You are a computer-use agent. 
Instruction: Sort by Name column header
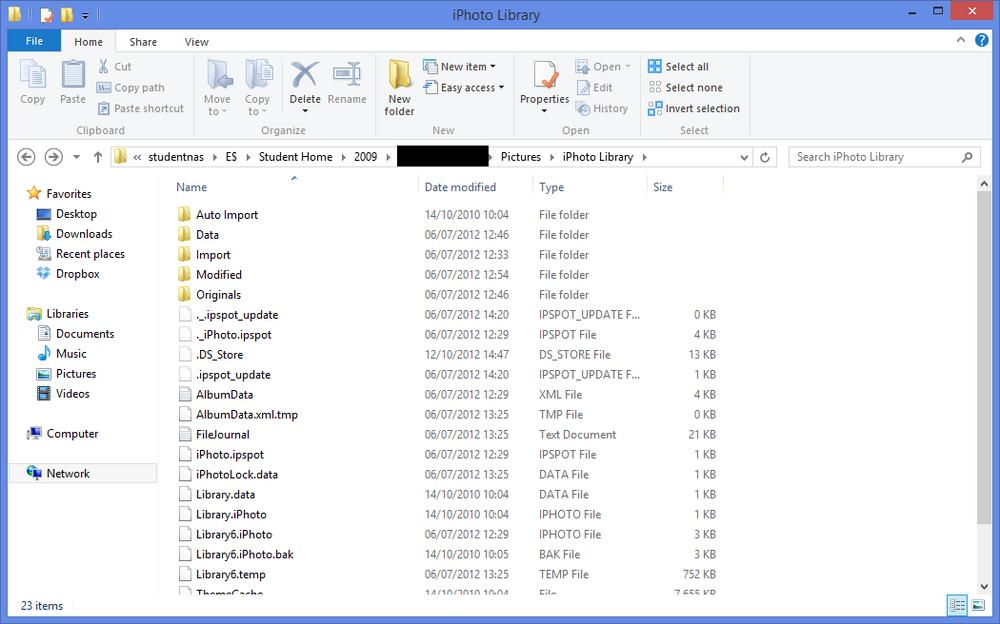pyautogui.click(x=191, y=187)
